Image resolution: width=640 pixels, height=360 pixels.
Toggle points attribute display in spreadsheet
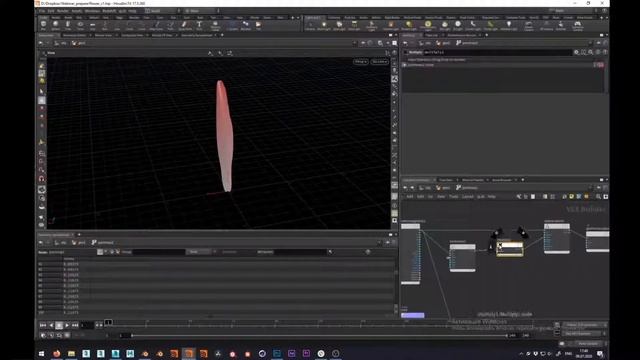point(100,252)
